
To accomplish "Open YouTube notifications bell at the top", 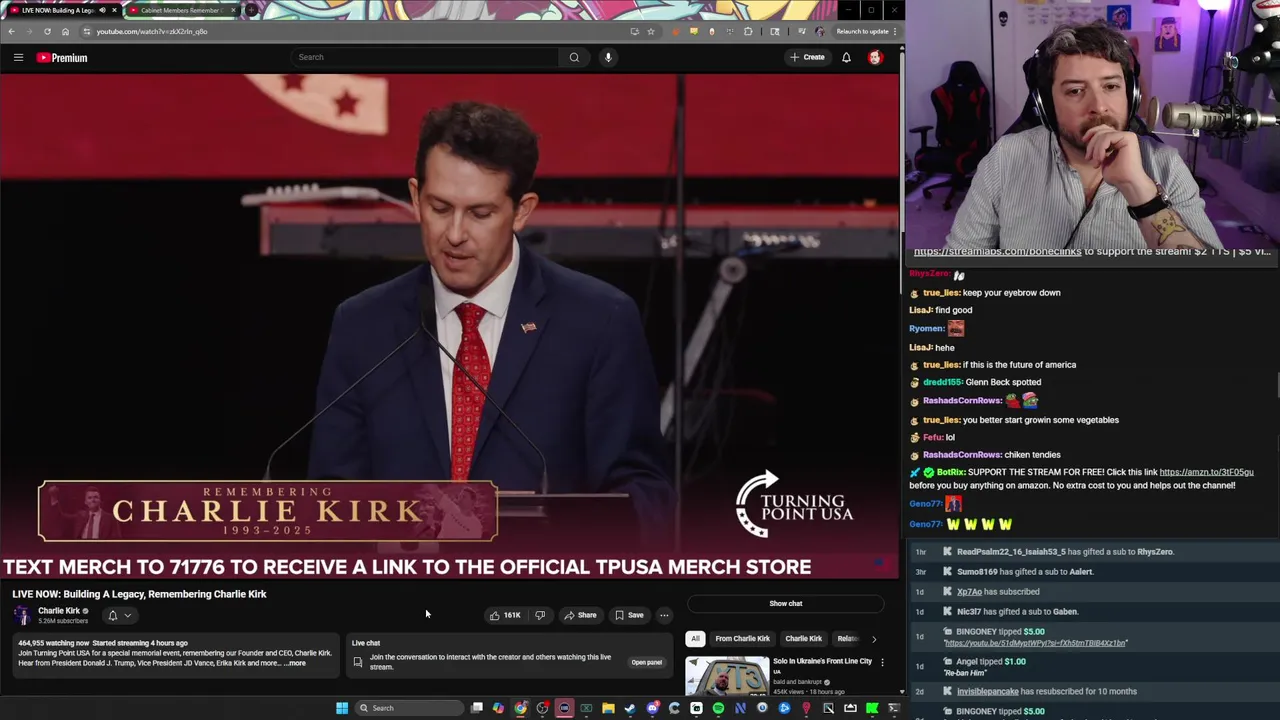I will [x=846, y=57].
